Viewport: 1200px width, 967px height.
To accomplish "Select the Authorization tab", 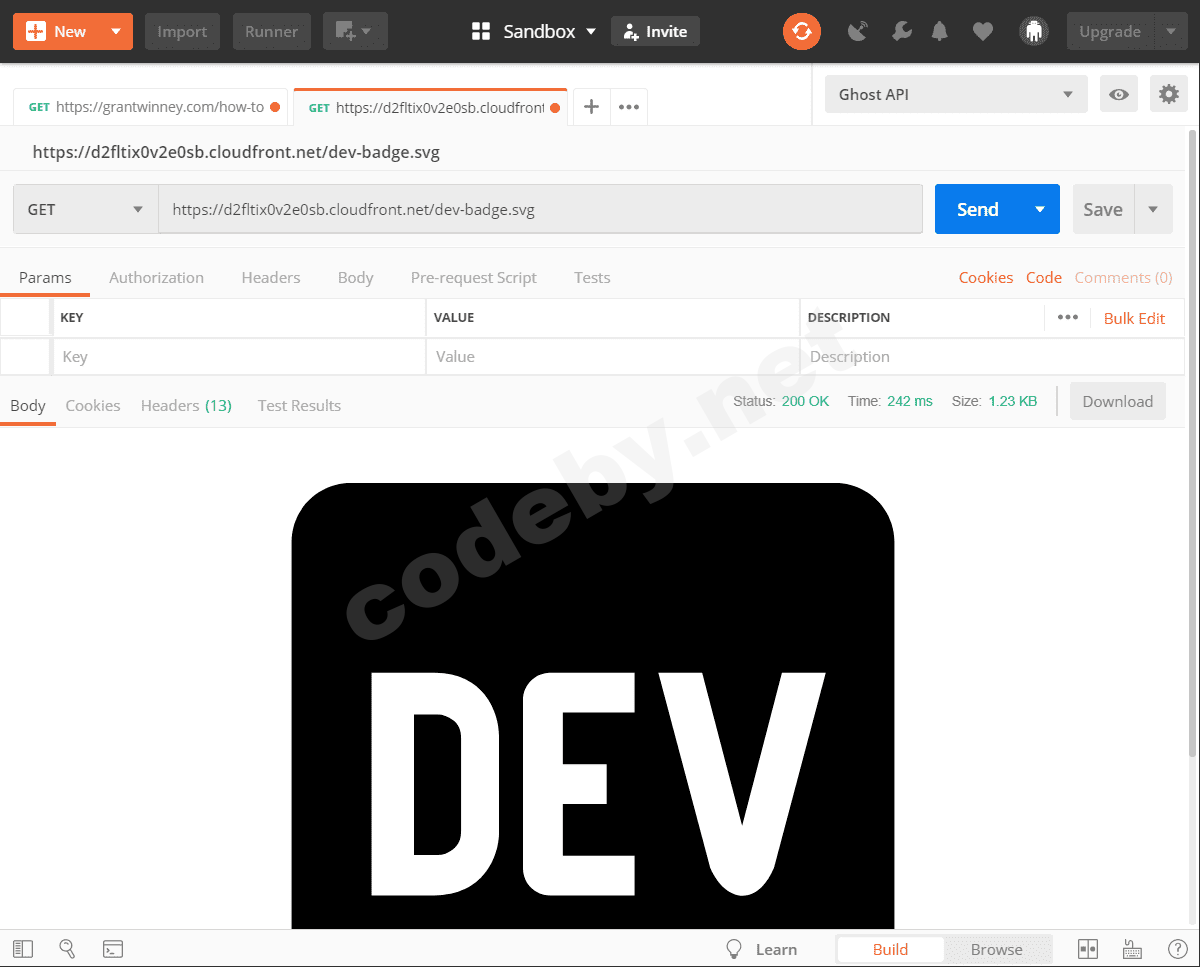I will (156, 277).
